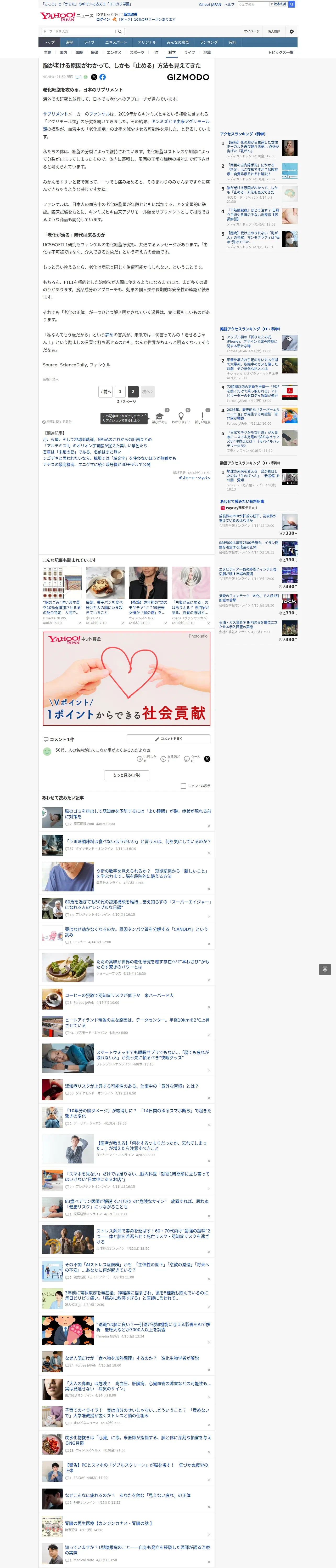Open the 速報 navigation tab

pos(69,42)
